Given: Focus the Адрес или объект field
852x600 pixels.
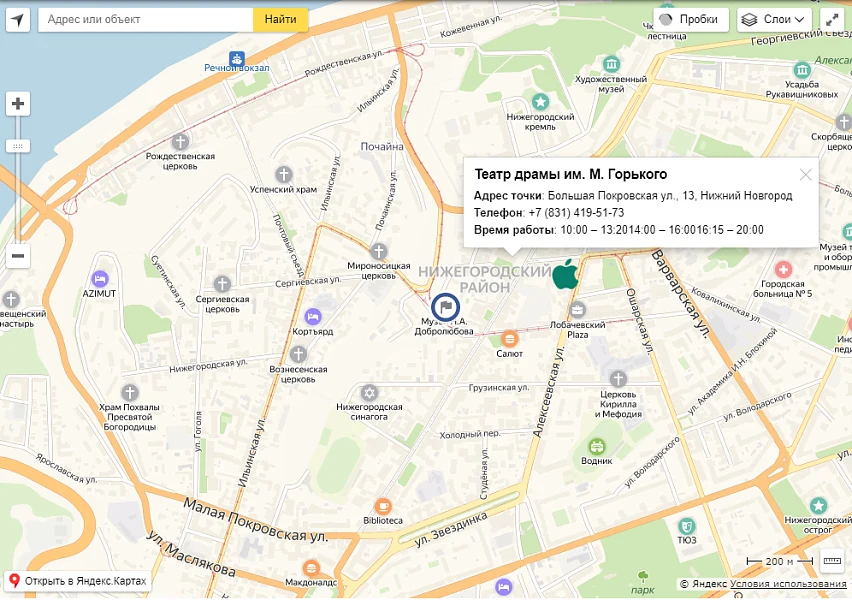Looking at the screenshot, I should coord(146,20).
